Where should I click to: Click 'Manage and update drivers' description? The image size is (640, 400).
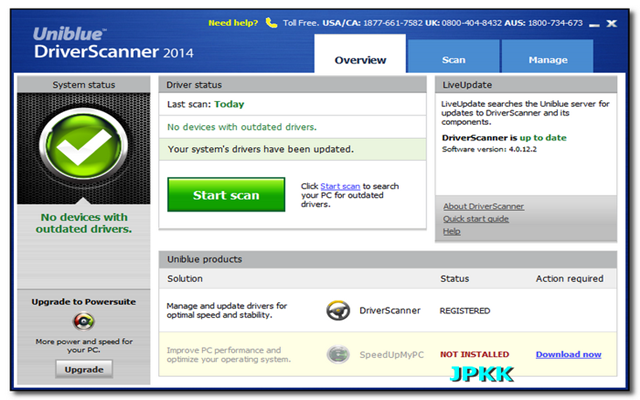[x=227, y=311]
